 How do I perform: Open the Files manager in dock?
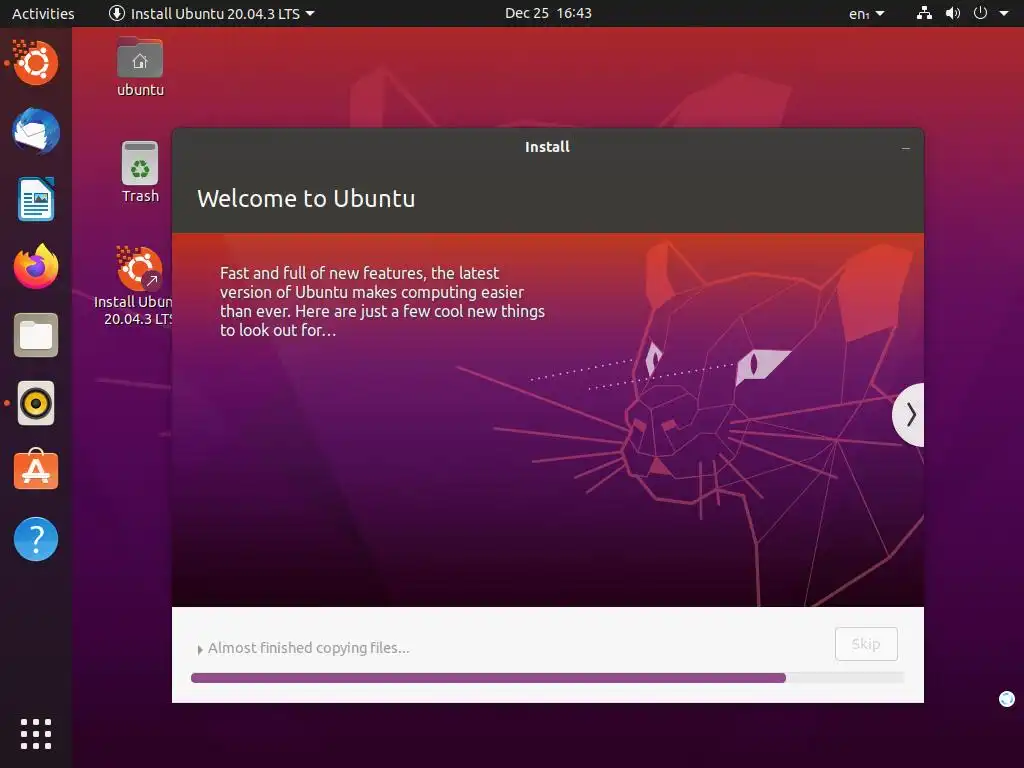36,335
